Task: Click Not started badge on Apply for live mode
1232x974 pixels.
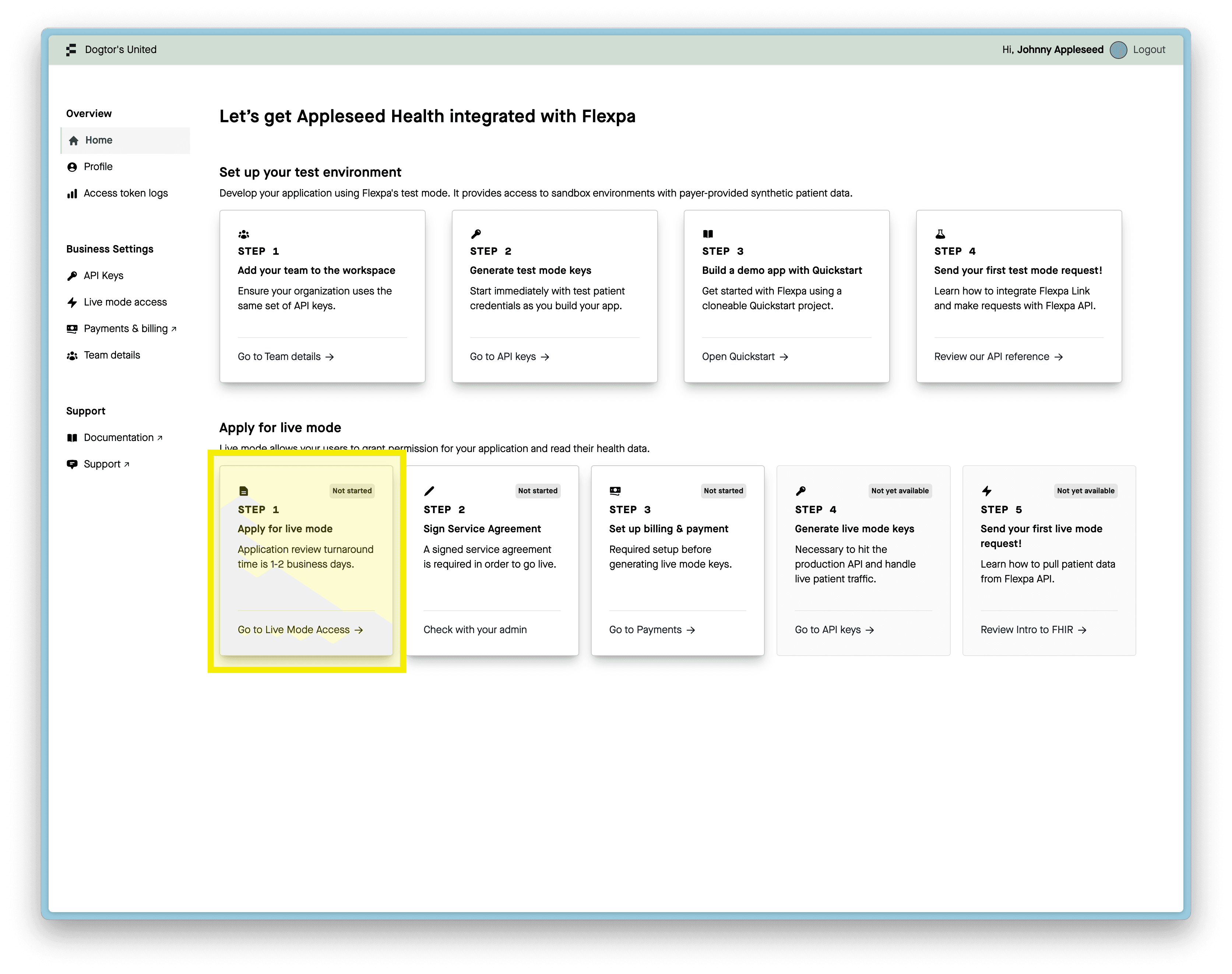Action: click(352, 491)
